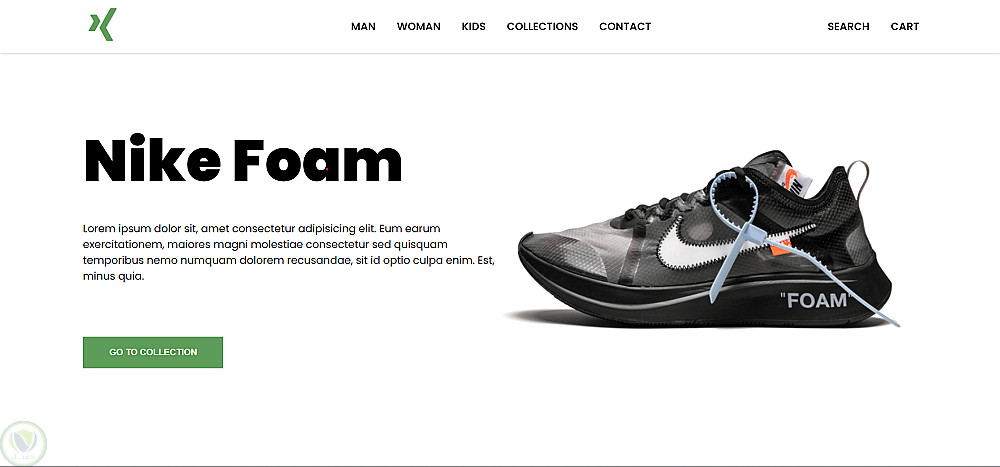The image size is (1000, 467).
Task: Open COLLECTIONS from the top navigation
Action: point(542,27)
